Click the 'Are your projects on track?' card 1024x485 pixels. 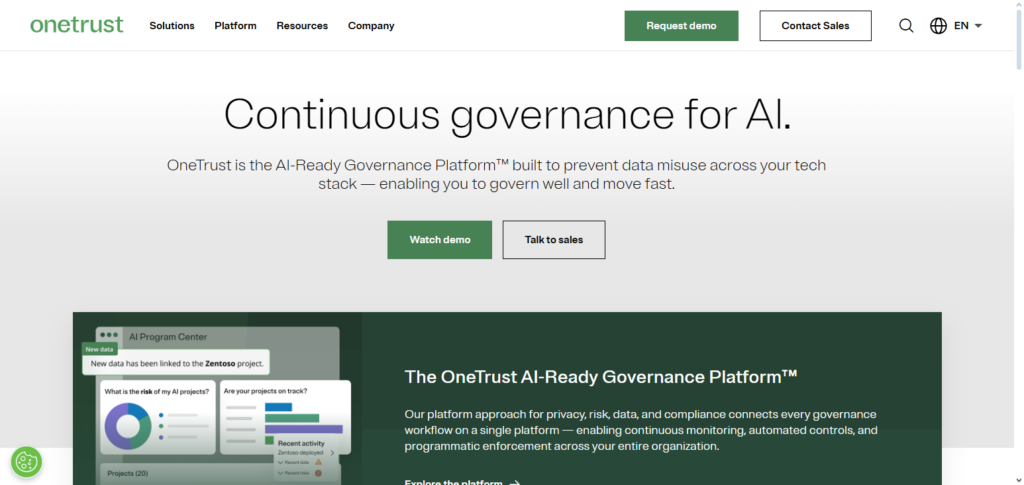pos(285,417)
